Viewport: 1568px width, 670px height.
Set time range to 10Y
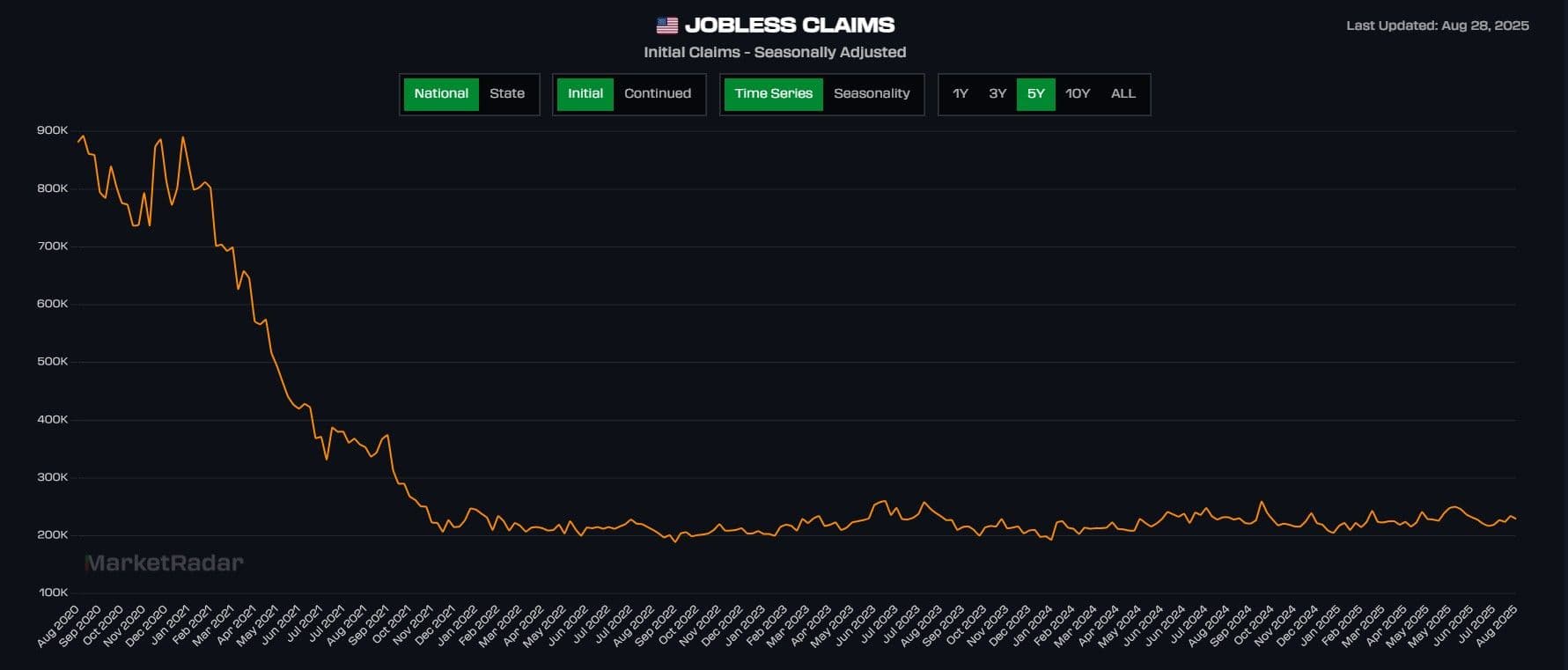(1077, 94)
